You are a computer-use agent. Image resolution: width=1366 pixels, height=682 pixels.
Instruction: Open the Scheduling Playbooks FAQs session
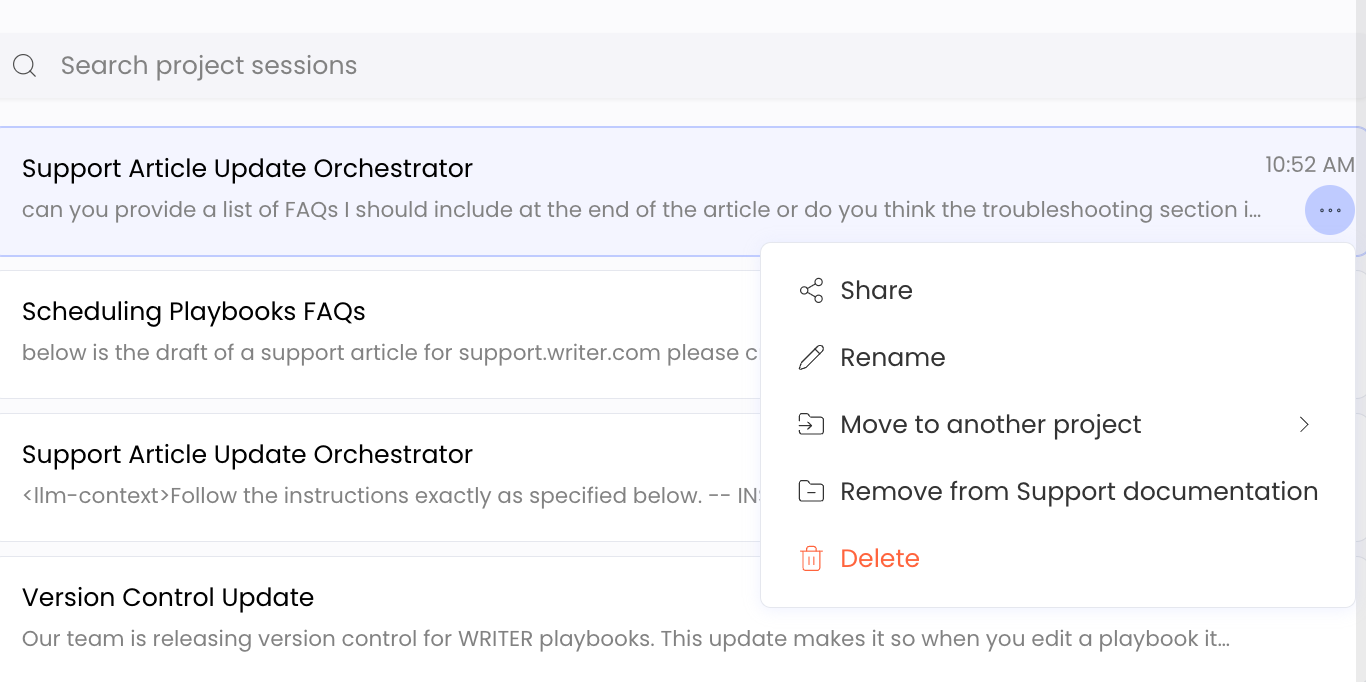[x=194, y=312]
